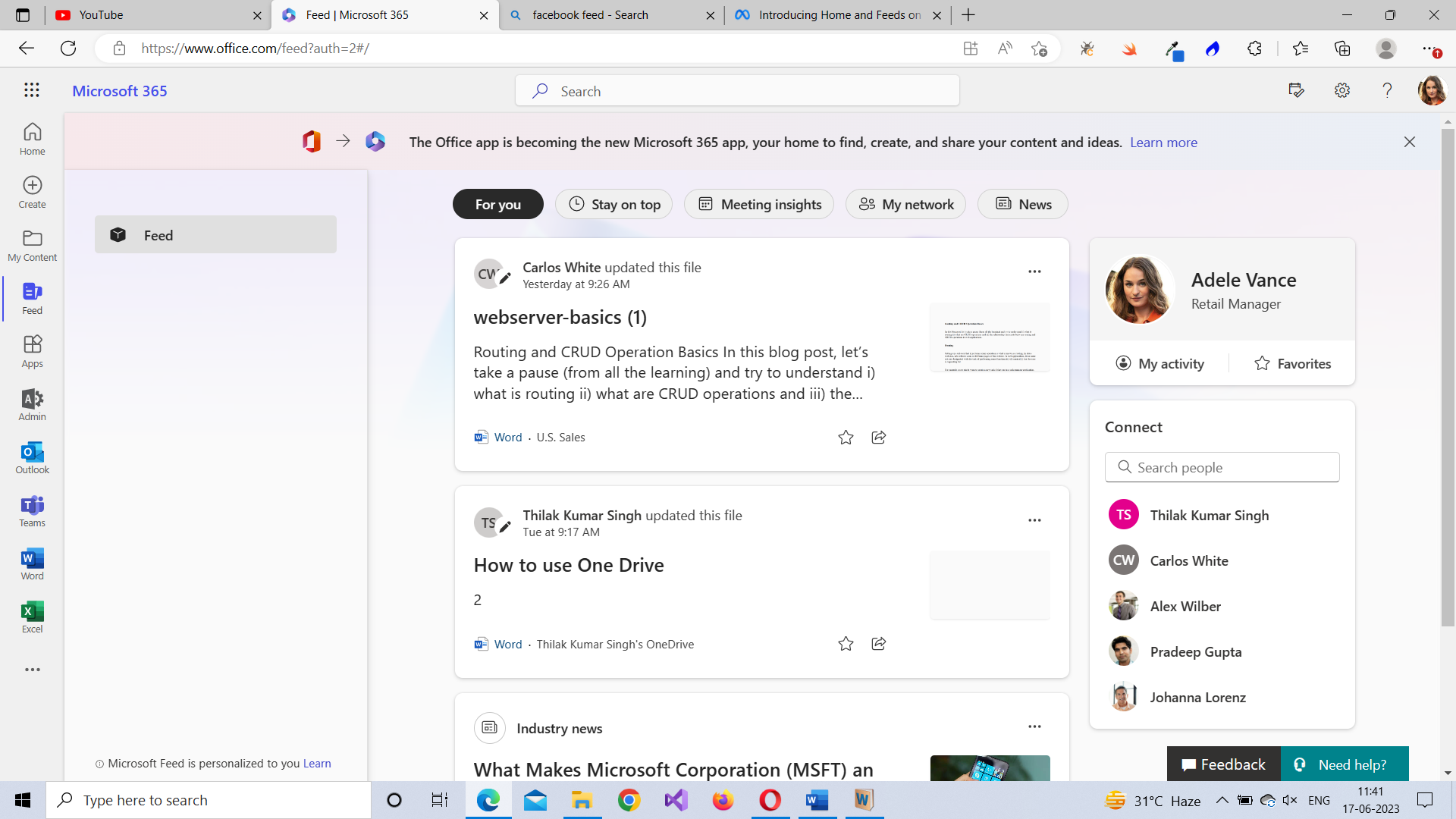Share the webserver-basics (1) file
Screen dimensions: 1456x819
(878, 437)
